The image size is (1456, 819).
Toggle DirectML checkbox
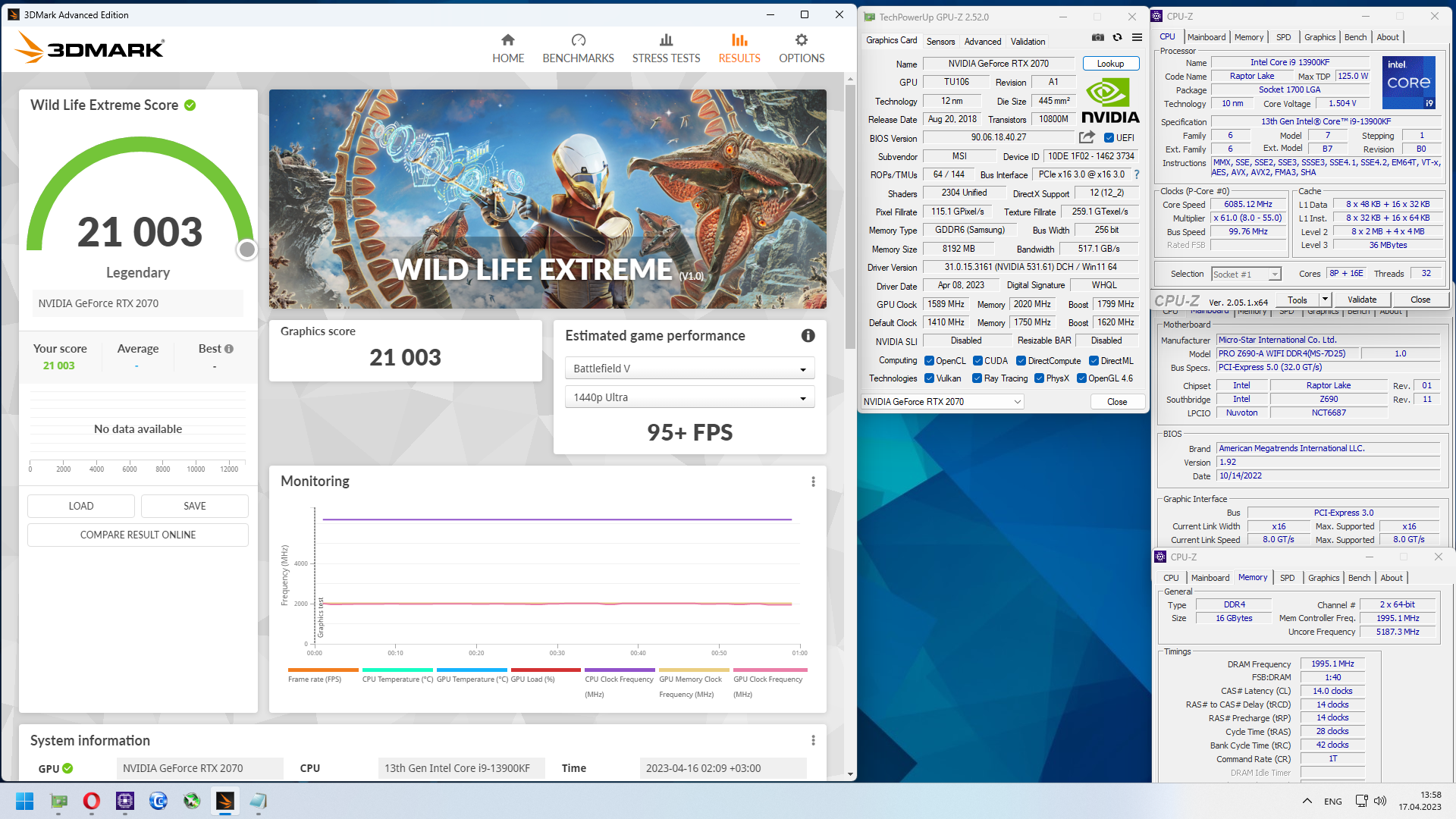click(x=1094, y=361)
